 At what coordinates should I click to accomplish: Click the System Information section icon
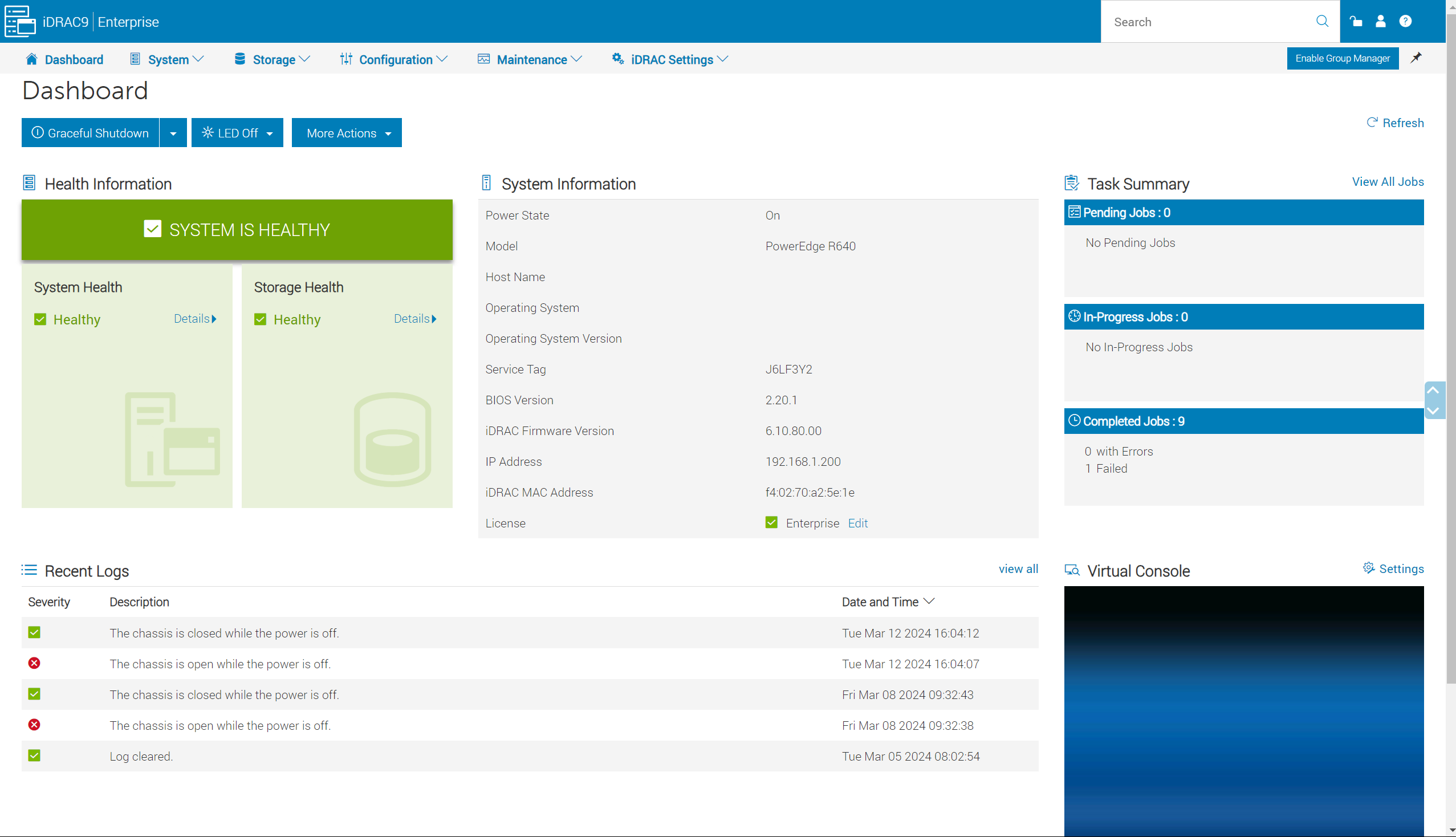(x=486, y=183)
